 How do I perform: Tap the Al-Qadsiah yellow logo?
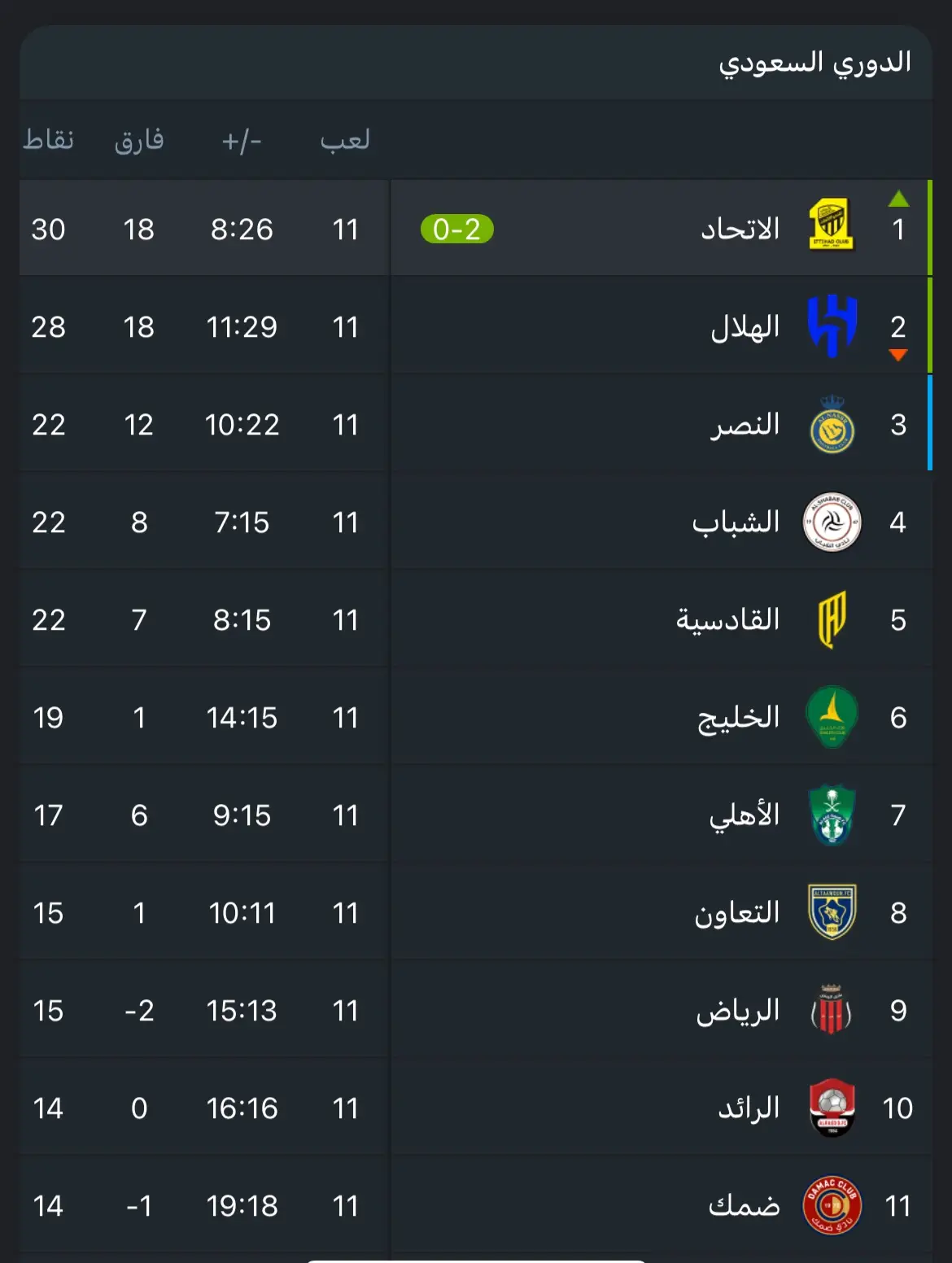coord(832,619)
